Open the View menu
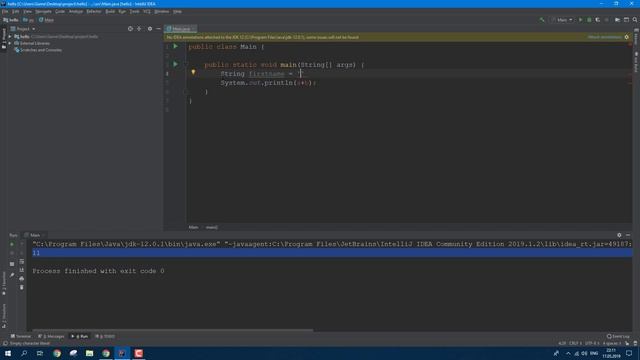Image resolution: width=640 pixels, height=360 pixels. pos(27,11)
